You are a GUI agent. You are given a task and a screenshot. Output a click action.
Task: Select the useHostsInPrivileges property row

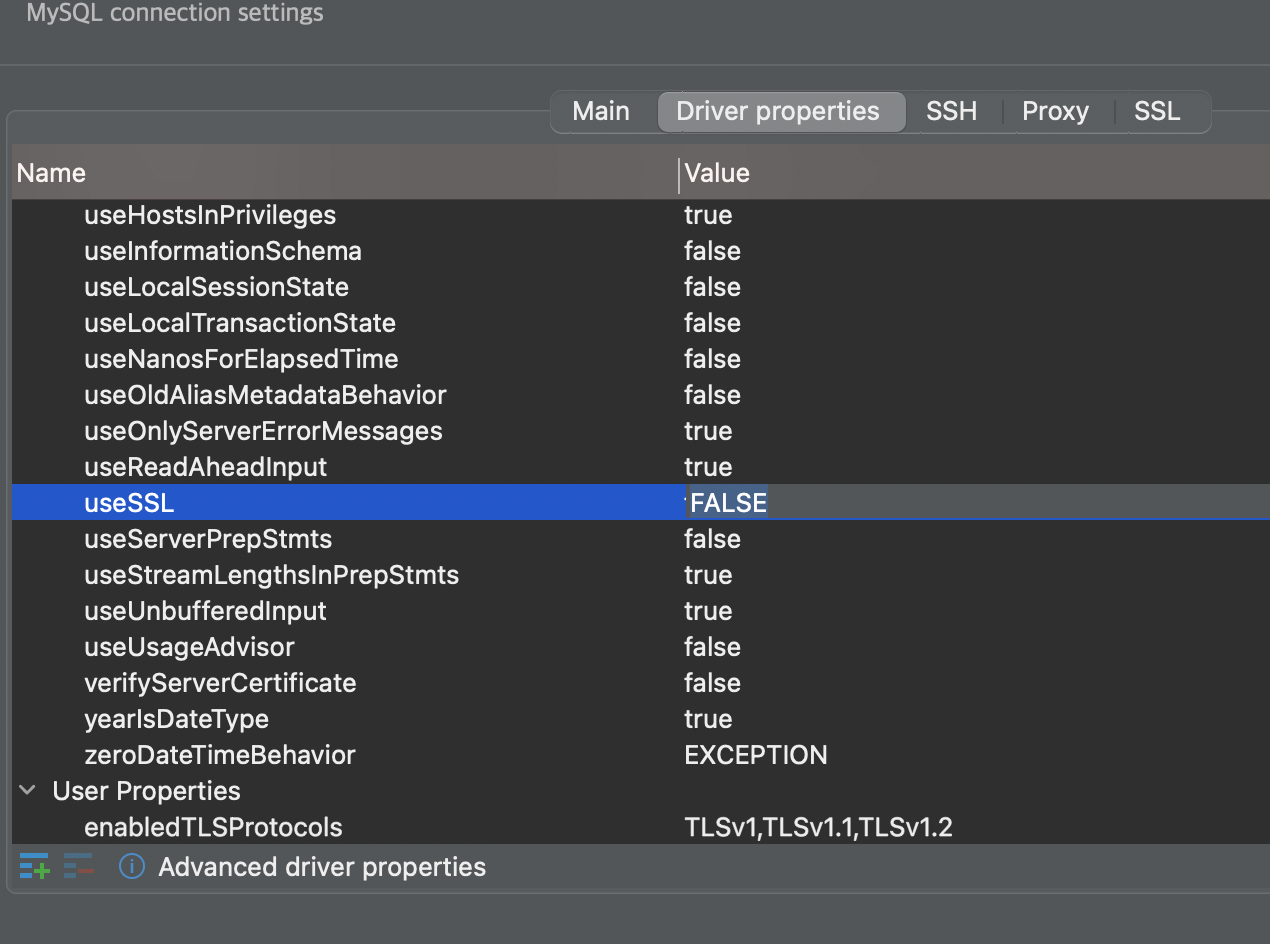pos(640,215)
